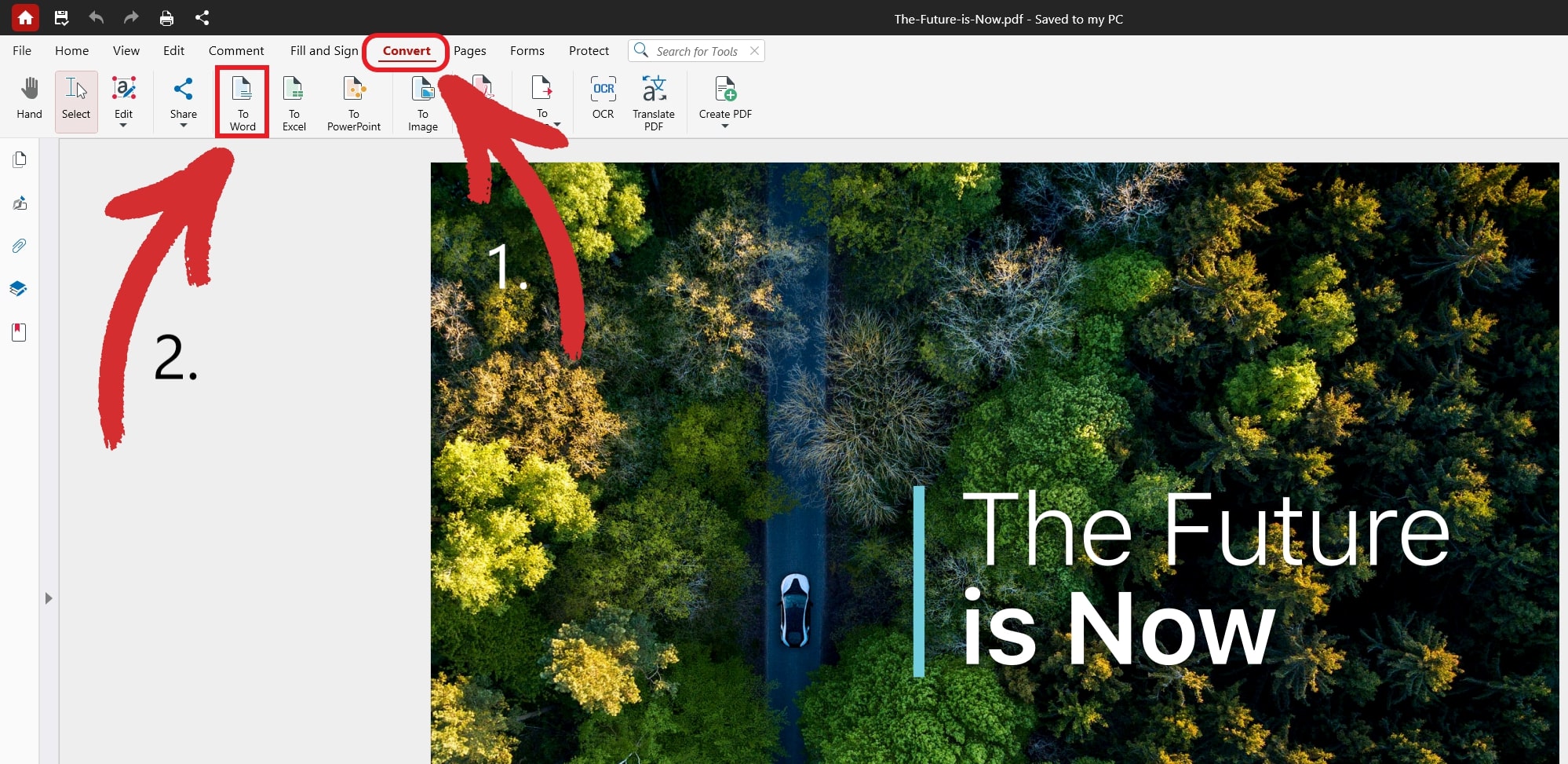Open the Edit tool dropdown
The height and width of the screenshot is (764, 1568).
point(123,124)
